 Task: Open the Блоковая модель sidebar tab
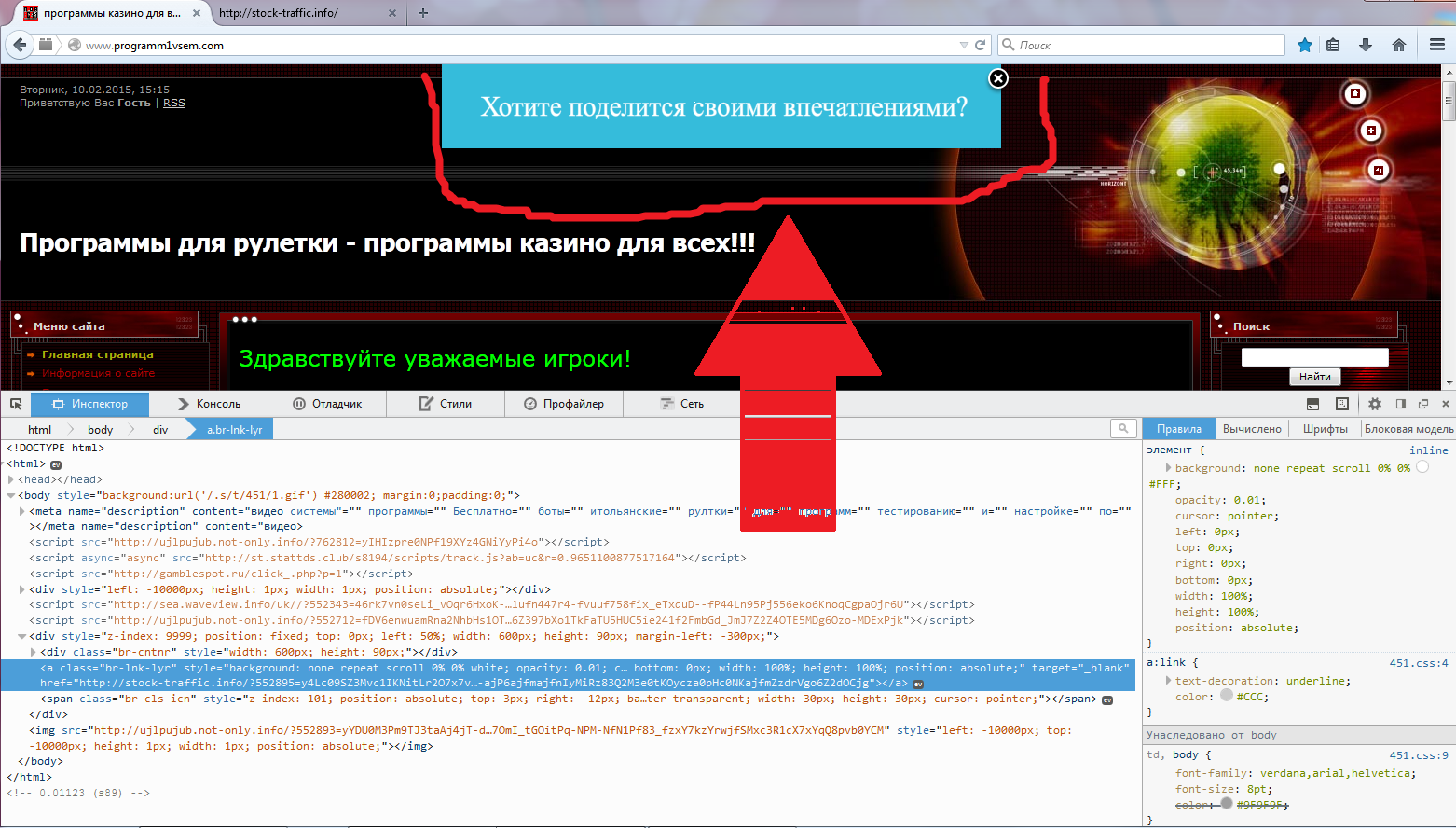pos(1408,429)
